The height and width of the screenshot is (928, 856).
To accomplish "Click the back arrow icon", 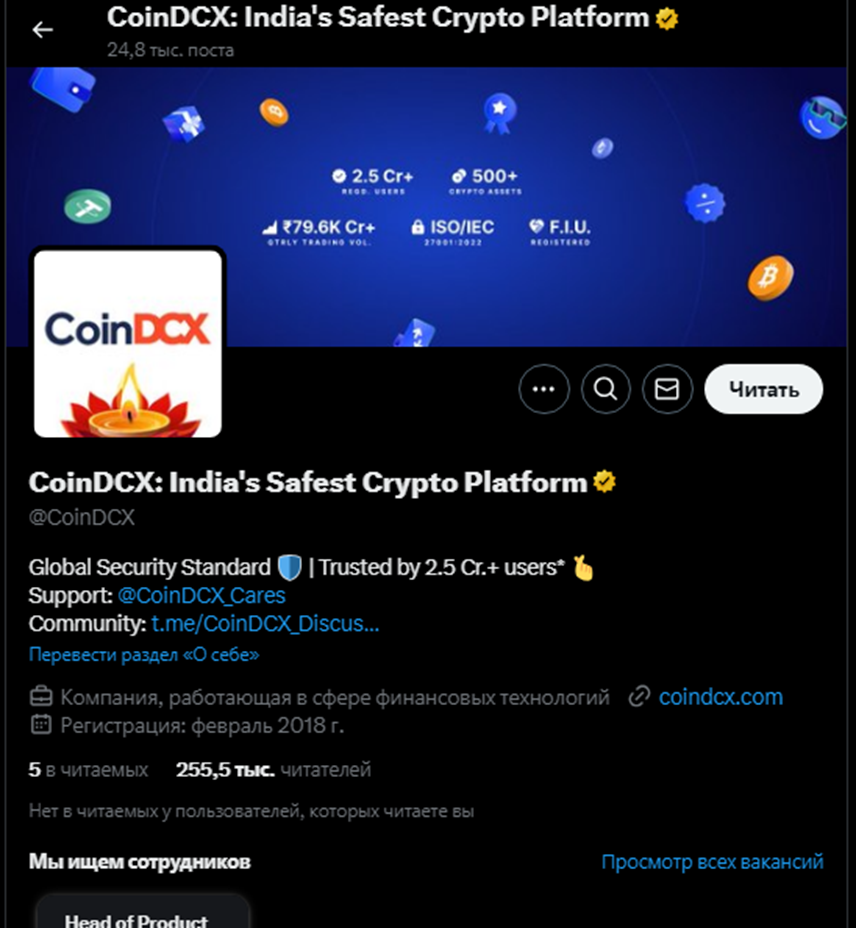I will (42, 30).
